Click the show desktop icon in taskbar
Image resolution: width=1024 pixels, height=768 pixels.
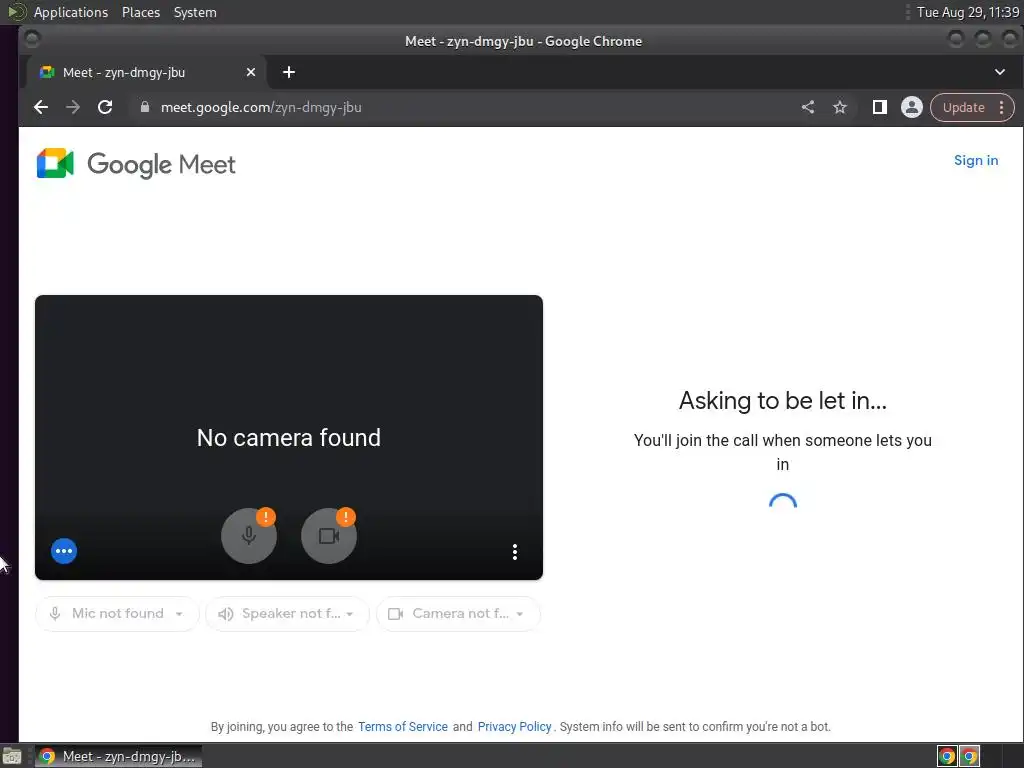point(12,756)
